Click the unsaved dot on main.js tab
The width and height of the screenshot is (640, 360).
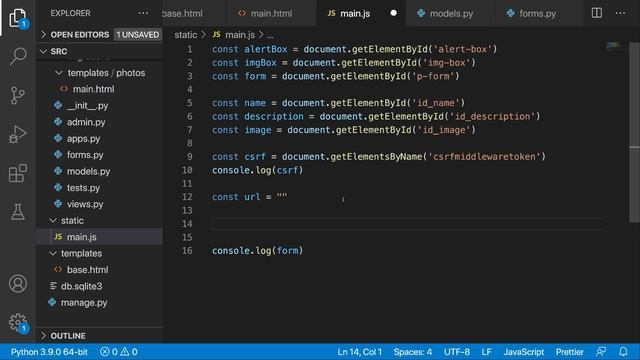coord(393,13)
